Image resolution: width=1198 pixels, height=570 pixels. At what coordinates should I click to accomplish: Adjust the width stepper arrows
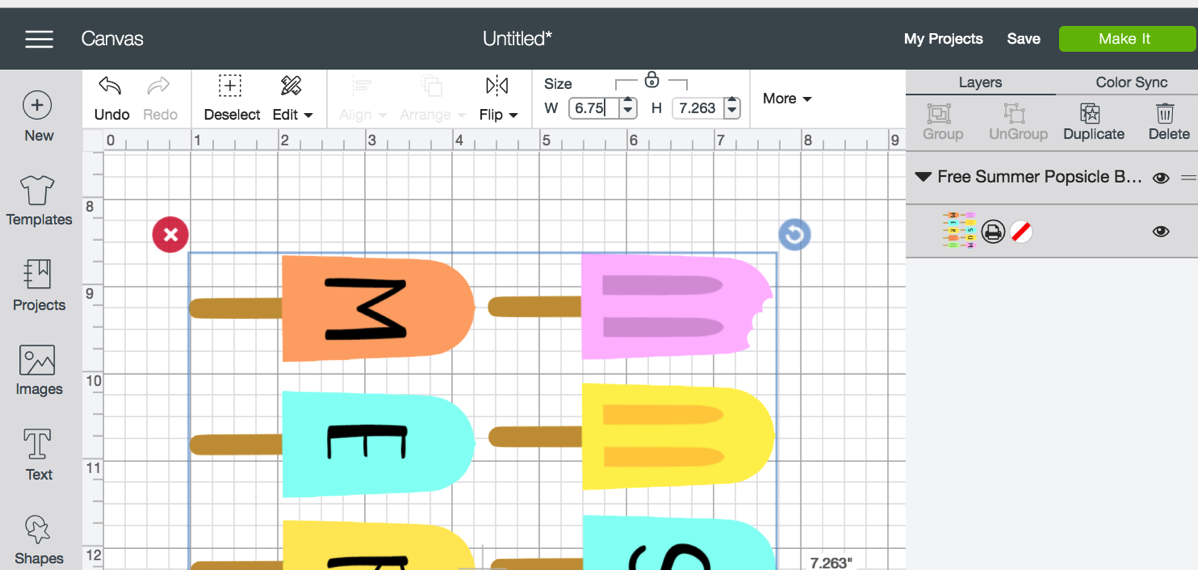point(628,108)
